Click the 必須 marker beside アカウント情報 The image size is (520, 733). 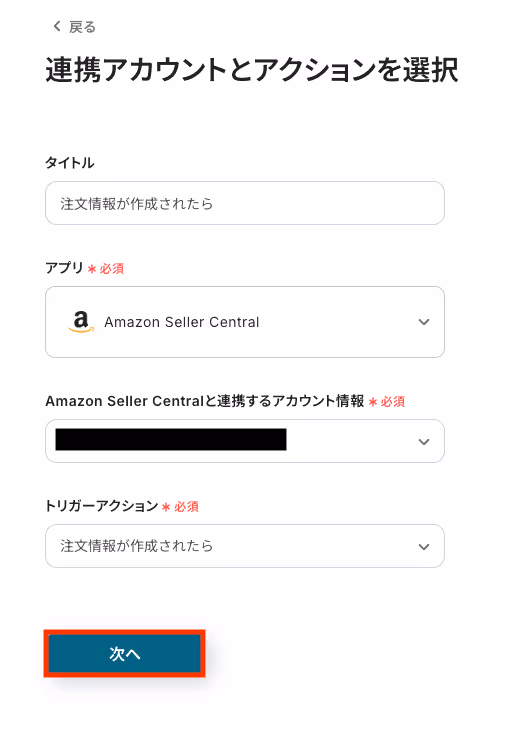coord(393,402)
